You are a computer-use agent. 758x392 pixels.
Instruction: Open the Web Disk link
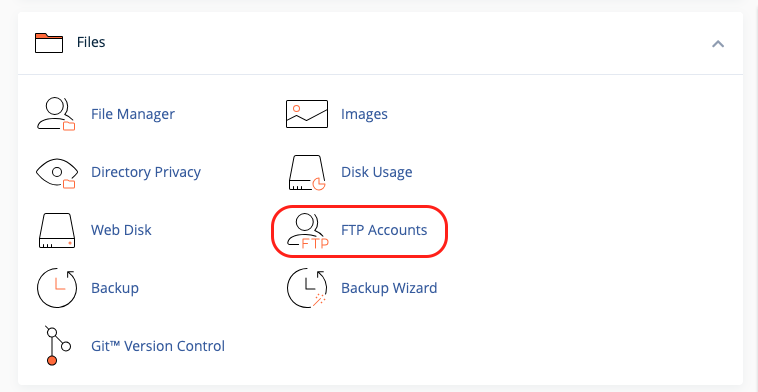121,230
